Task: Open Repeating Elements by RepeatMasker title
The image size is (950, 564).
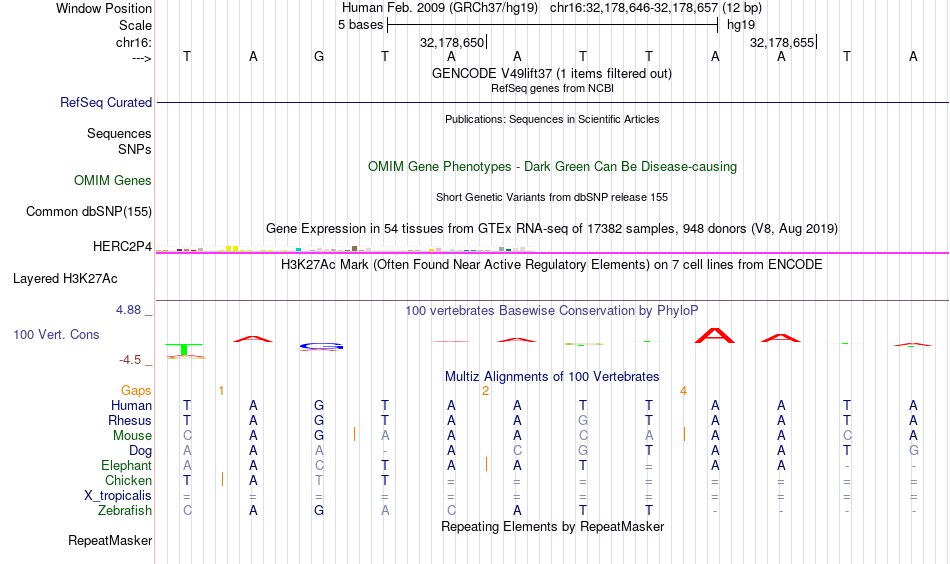Action: 552,526
